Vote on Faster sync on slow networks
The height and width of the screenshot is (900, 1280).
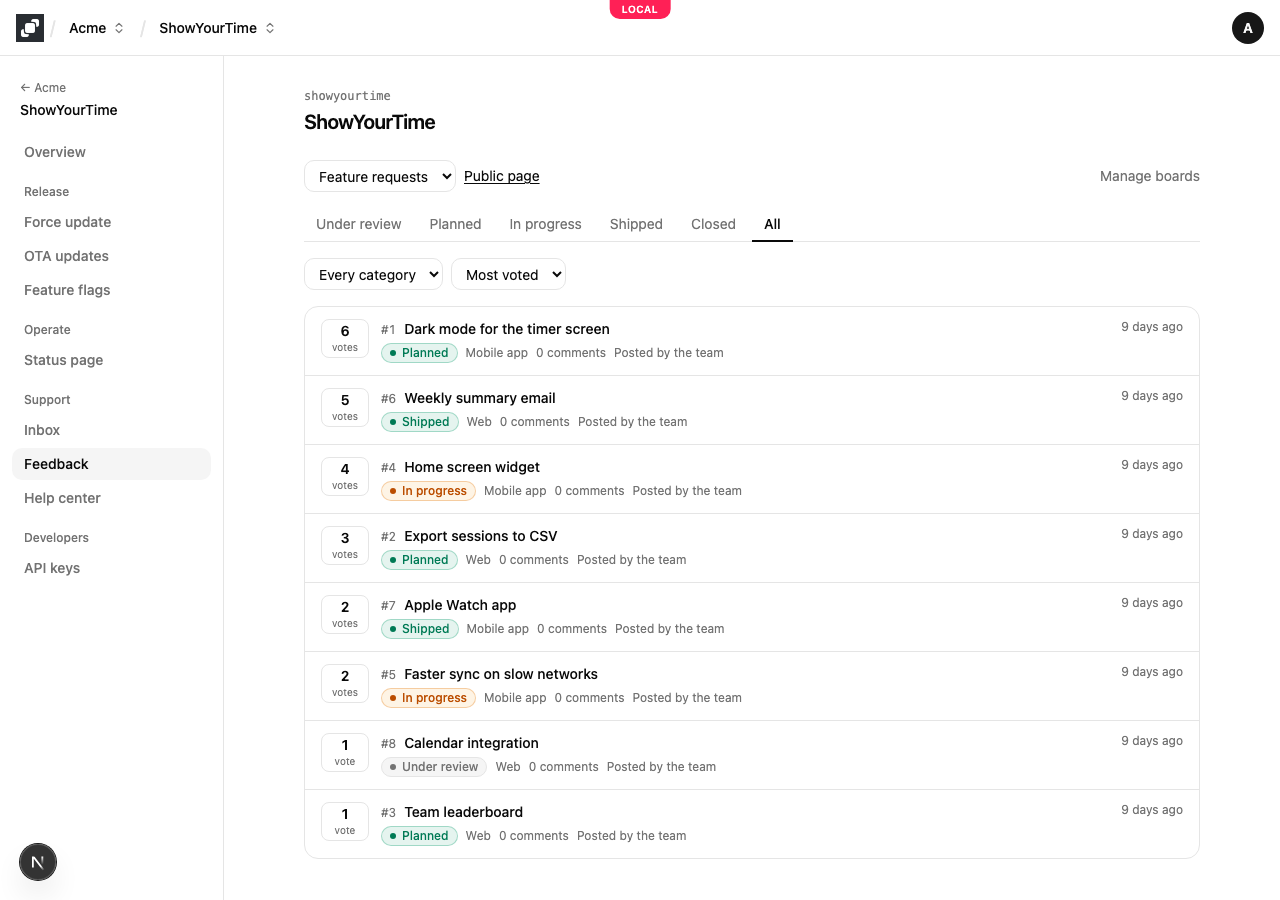(x=345, y=683)
